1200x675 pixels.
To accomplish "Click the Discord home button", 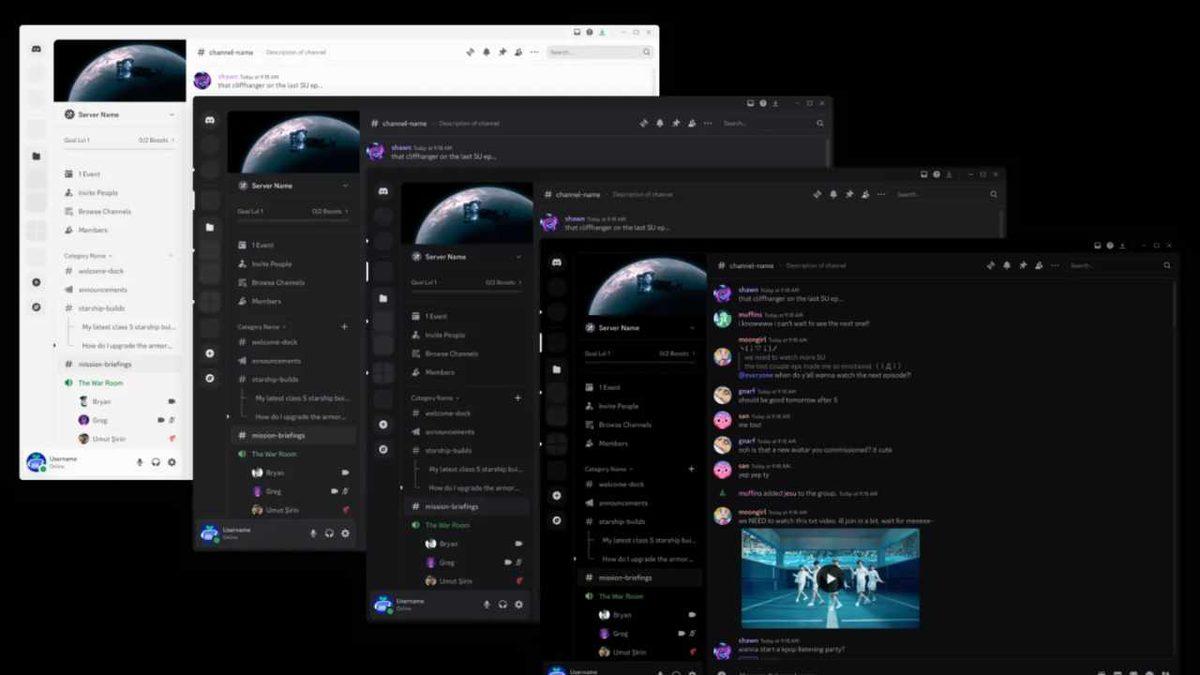I will pyautogui.click(x=558, y=261).
